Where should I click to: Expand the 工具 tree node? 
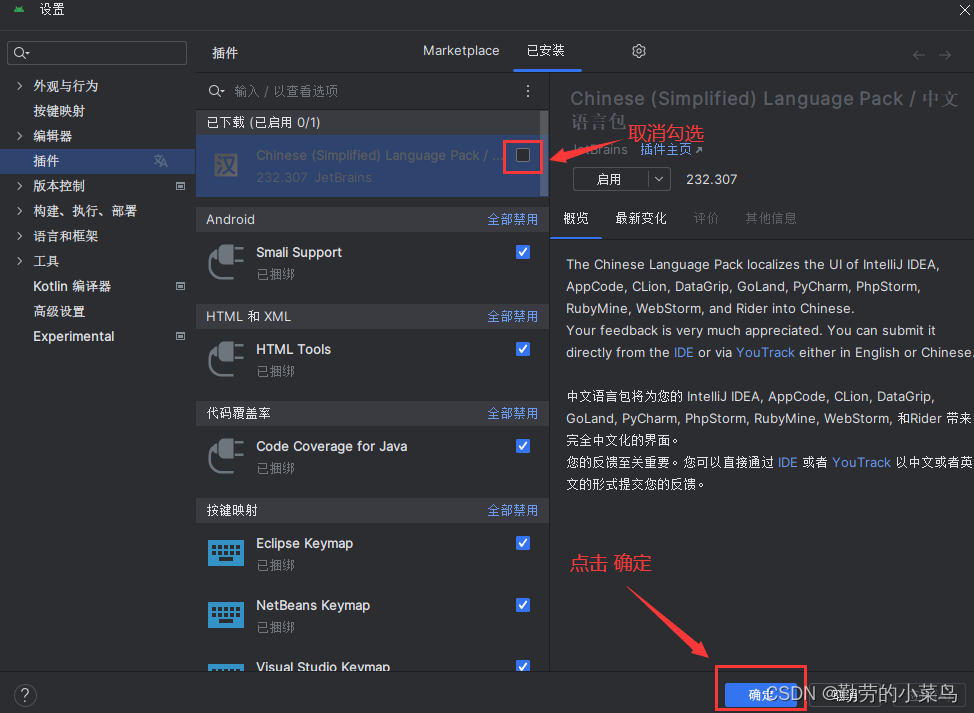(x=19, y=261)
